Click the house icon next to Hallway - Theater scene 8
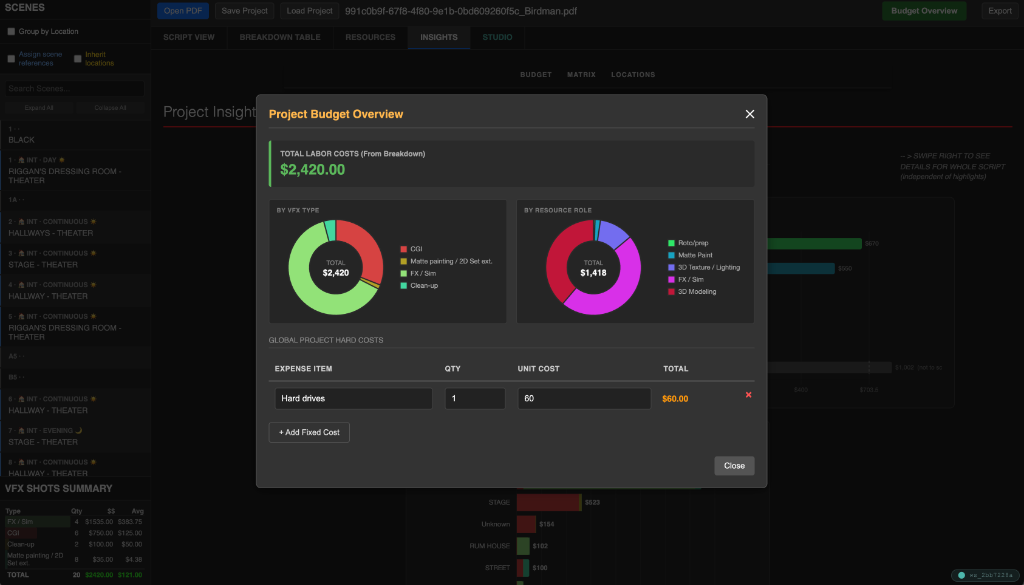Image resolution: width=1024 pixels, height=585 pixels. (x=20, y=462)
